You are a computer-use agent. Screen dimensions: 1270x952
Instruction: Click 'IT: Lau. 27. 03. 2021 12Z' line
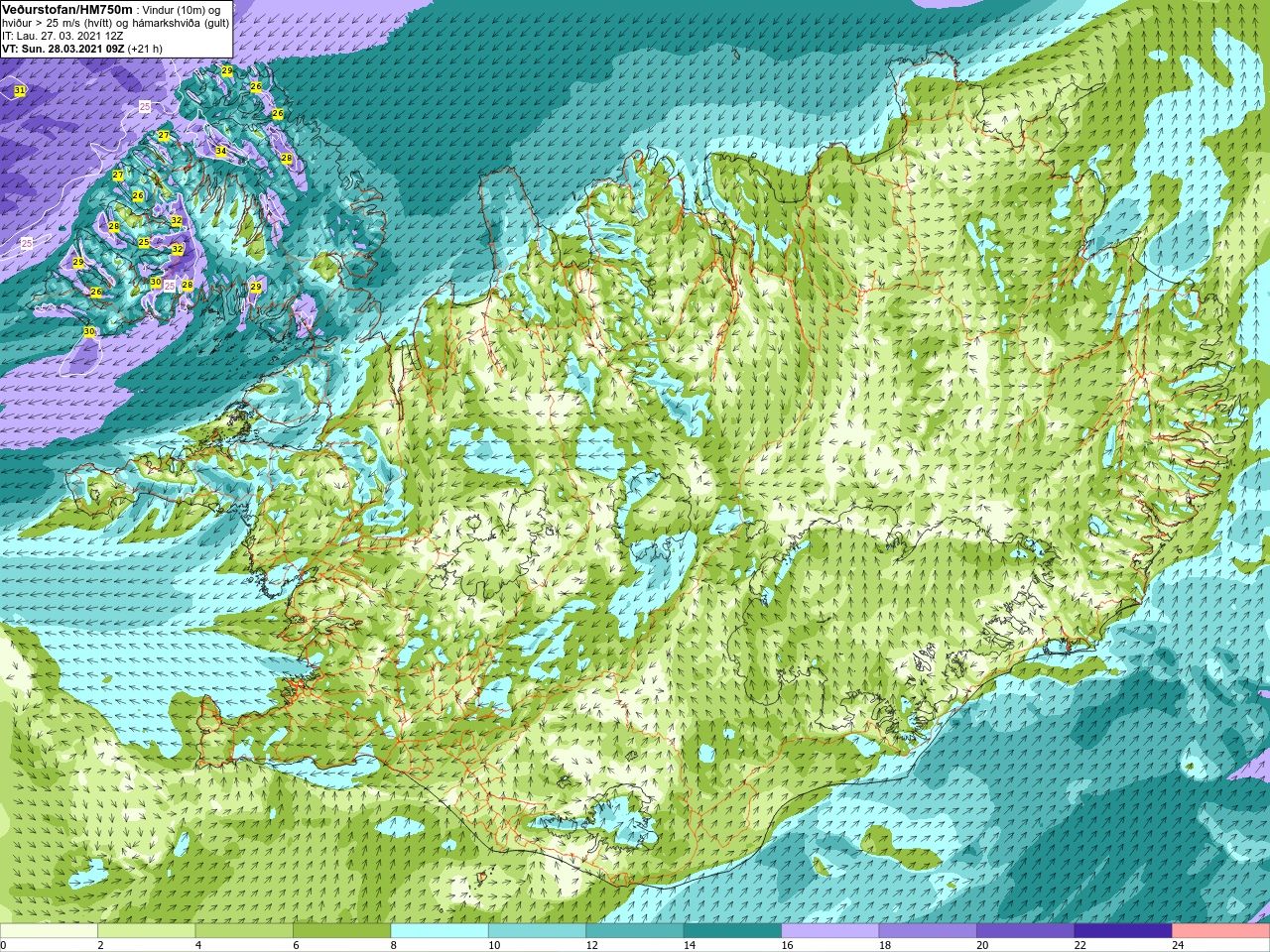tap(63, 35)
